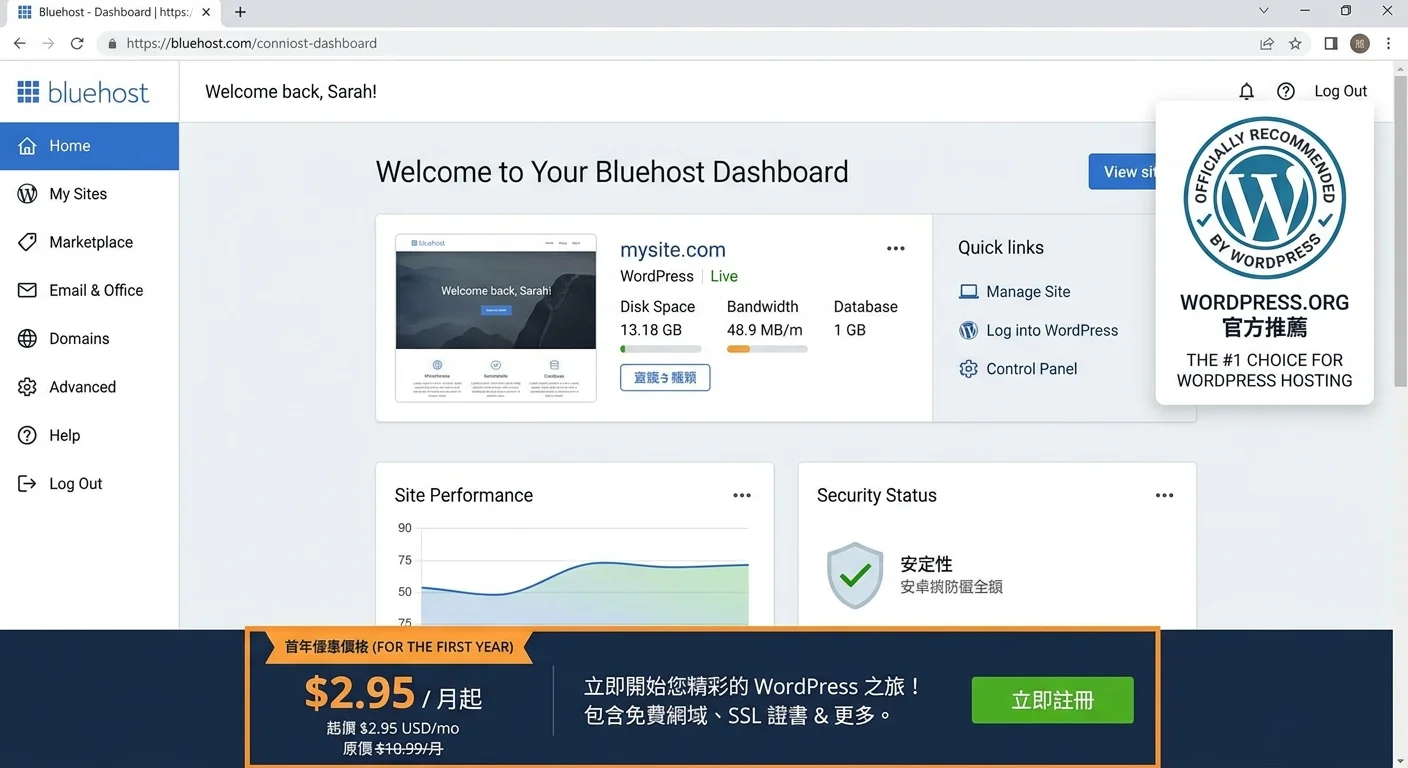Image resolution: width=1408 pixels, height=768 pixels.
Task: Open the Help question-mark icon in header
Action: [x=1286, y=90]
